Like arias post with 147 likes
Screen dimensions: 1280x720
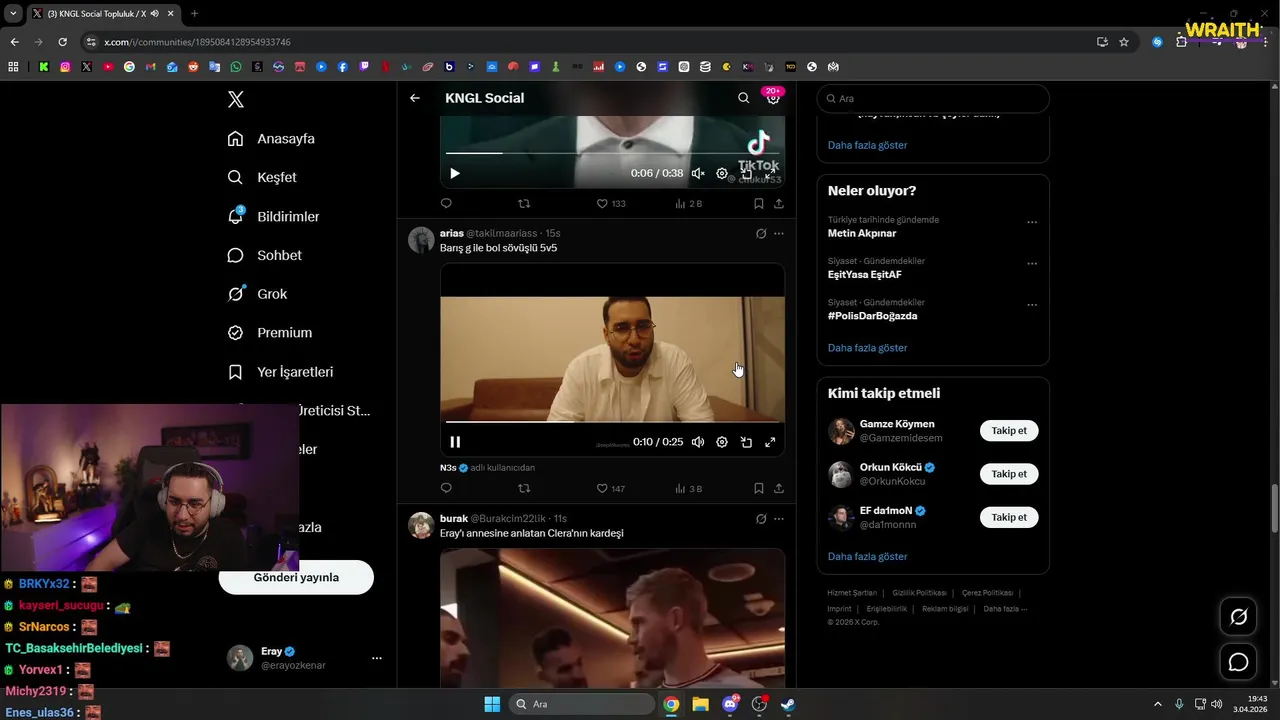pos(610,488)
